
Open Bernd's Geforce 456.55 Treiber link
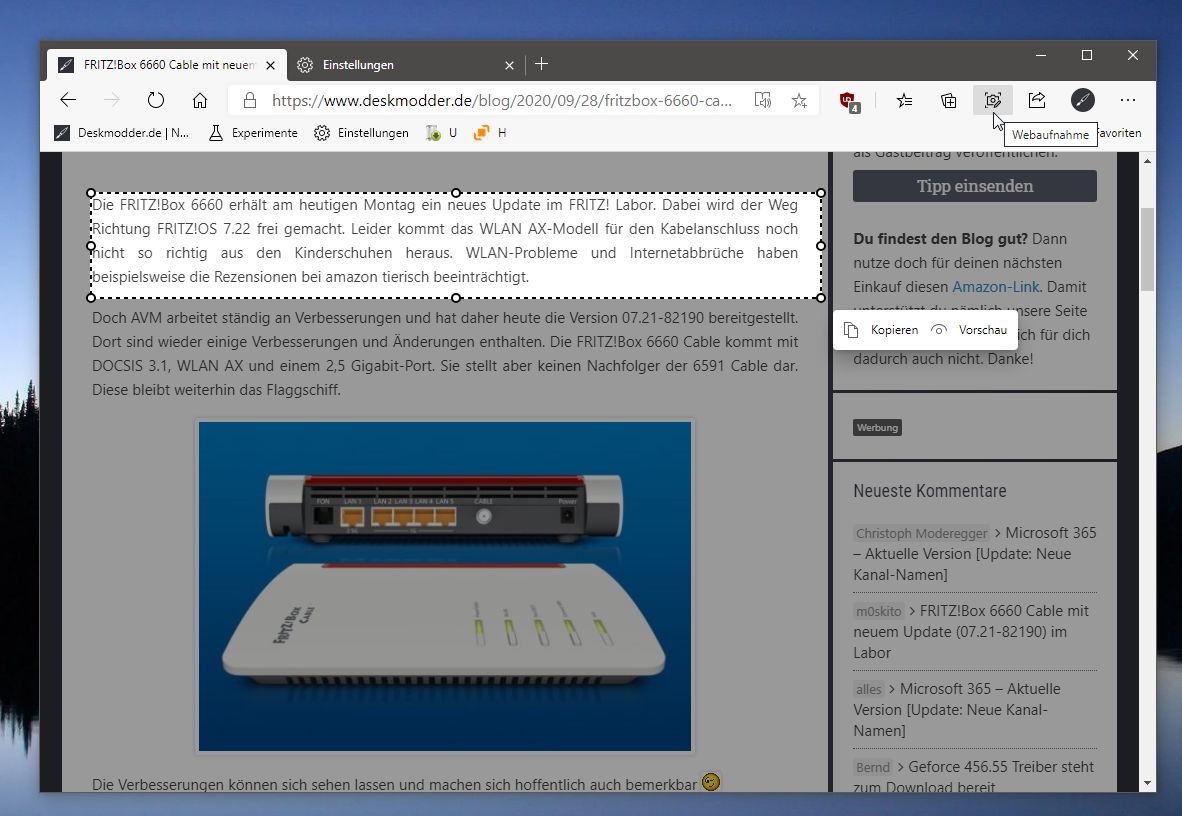973,777
